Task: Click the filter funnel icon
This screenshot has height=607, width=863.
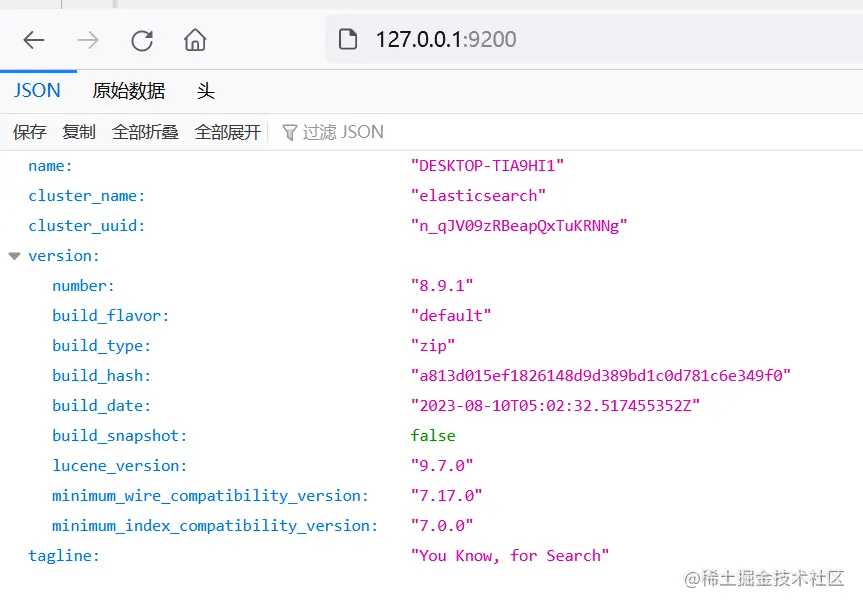Action: 290,133
